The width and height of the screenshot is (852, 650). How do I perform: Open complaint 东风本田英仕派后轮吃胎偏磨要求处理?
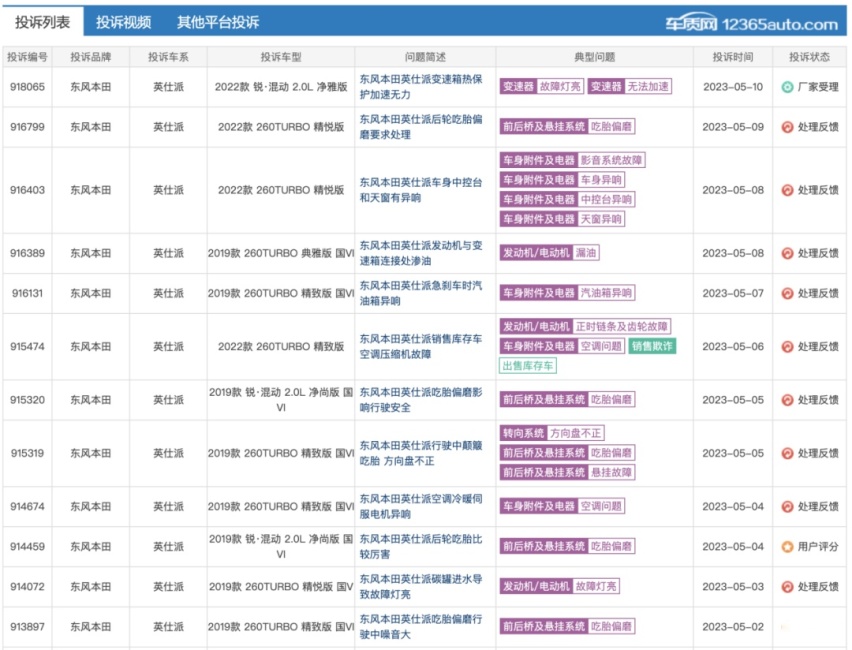coord(421,127)
